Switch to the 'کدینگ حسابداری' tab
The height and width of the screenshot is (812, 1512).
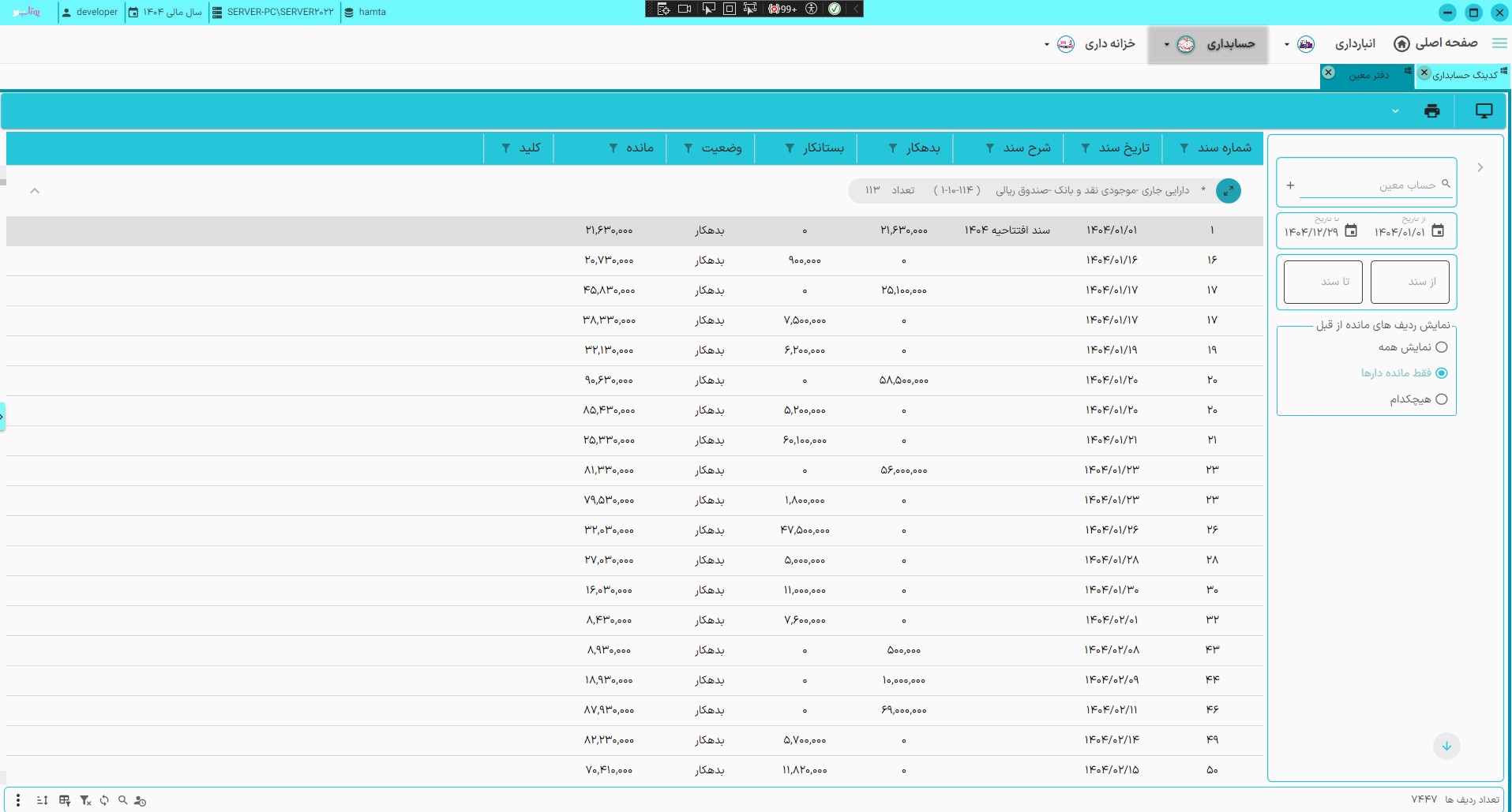[1465, 75]
